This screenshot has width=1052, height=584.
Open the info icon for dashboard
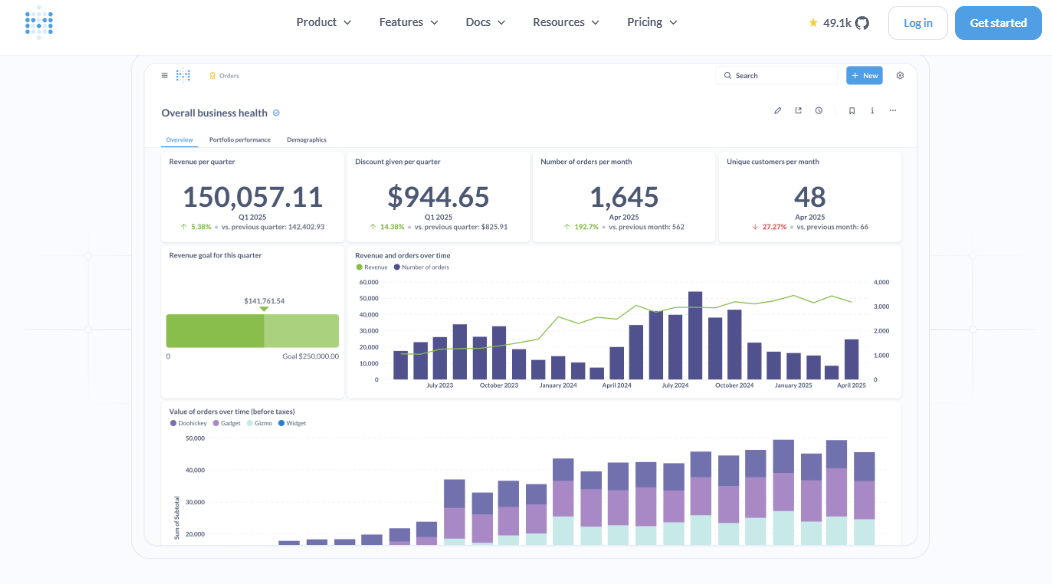pyautogui.click(x=872, y=111)
